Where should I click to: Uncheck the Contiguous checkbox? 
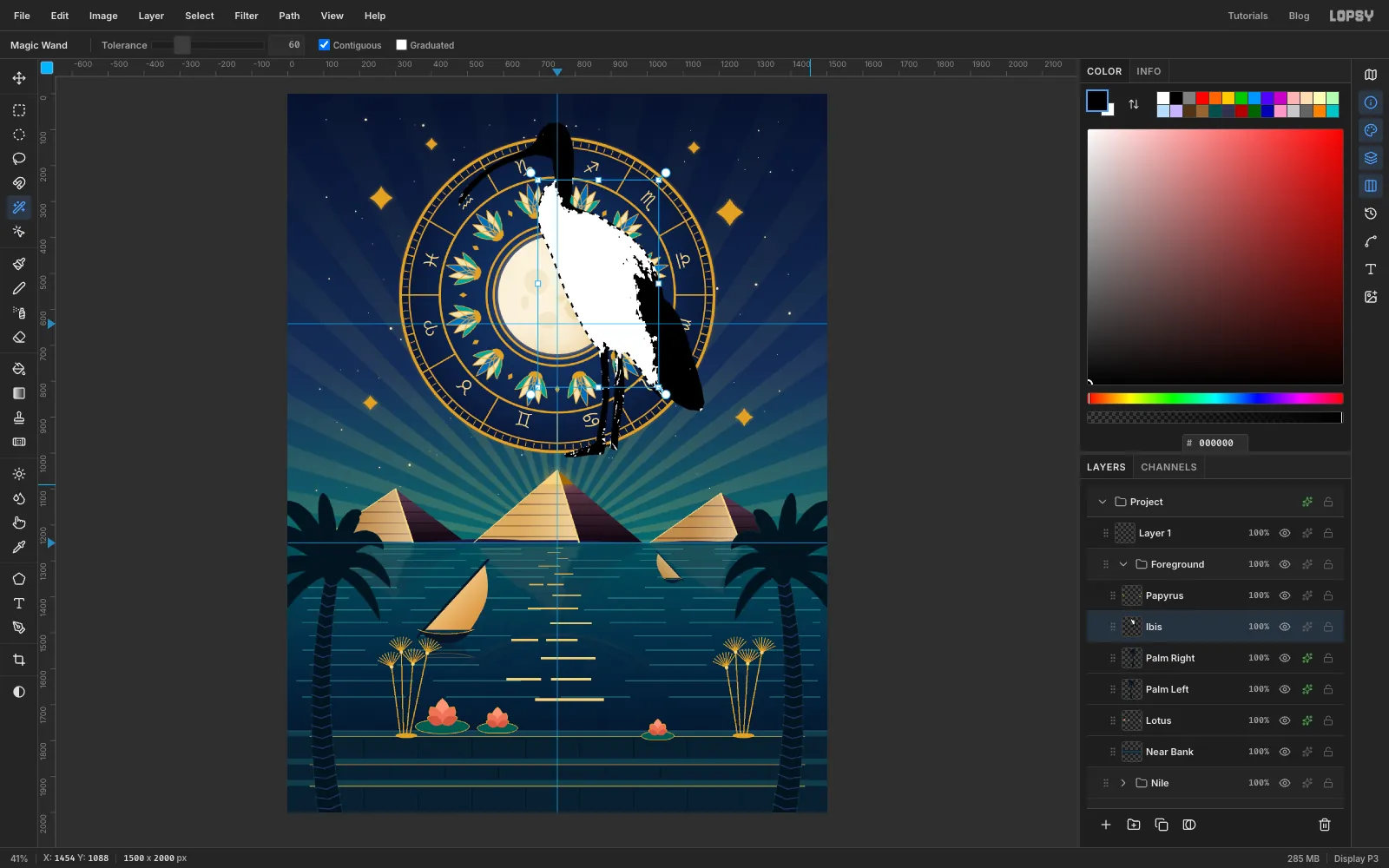tap(325, 45)
